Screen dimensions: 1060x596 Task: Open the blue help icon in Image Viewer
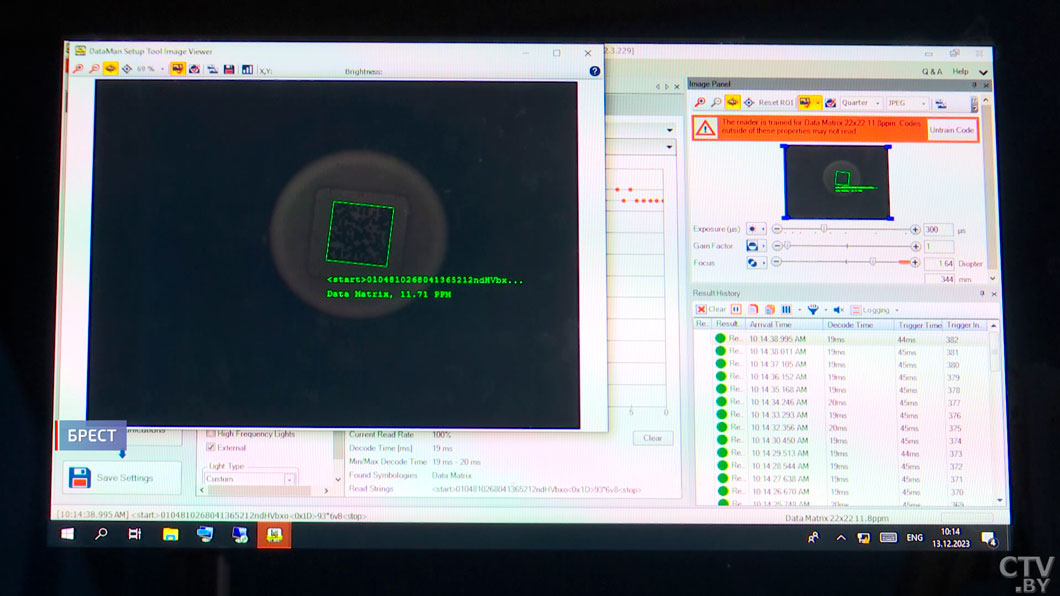tap(595, 71)
